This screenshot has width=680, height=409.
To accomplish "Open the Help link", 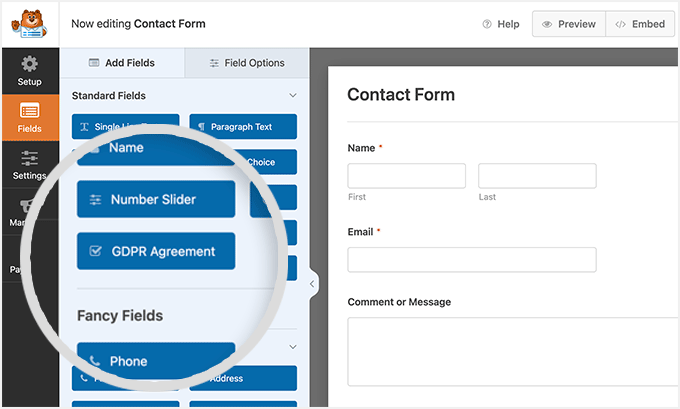I will (501, 24).
